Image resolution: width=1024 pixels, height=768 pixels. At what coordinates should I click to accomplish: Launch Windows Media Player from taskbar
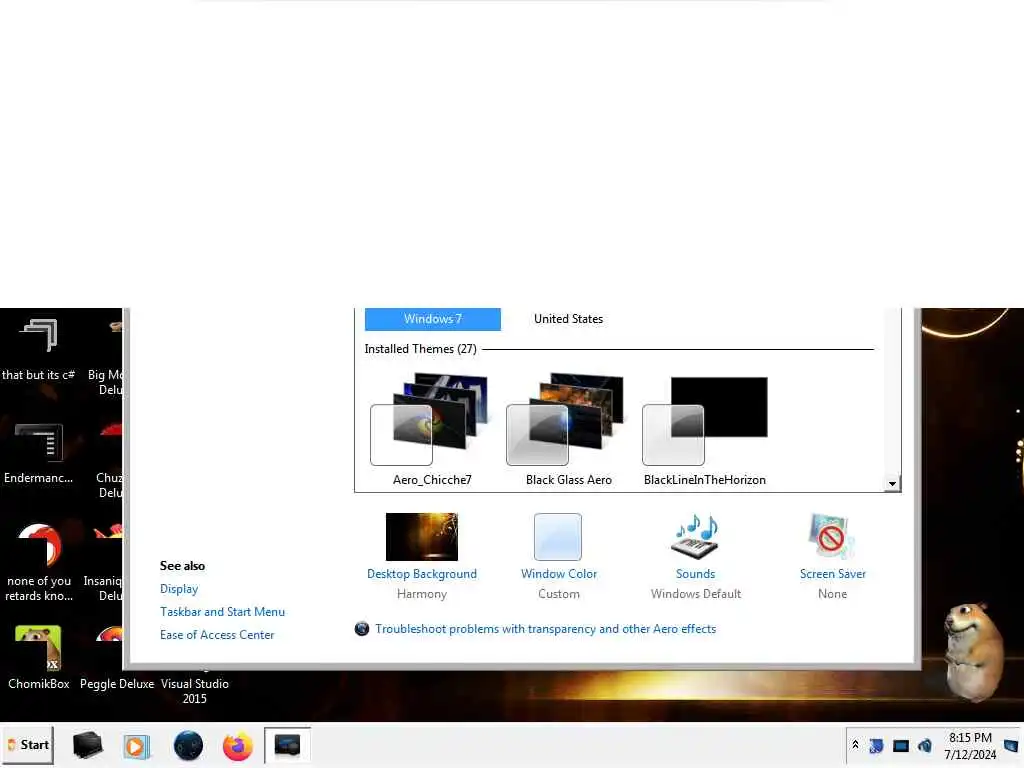tap(136, 745)
